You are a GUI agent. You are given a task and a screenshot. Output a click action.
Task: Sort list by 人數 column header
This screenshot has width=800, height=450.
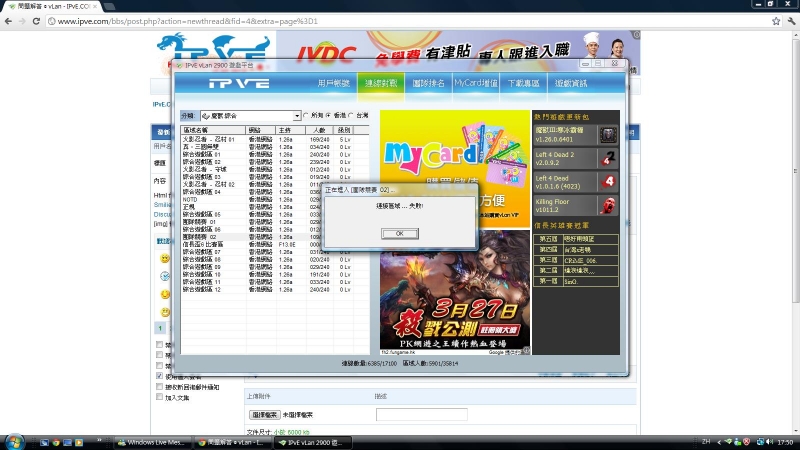pos(319,130)
